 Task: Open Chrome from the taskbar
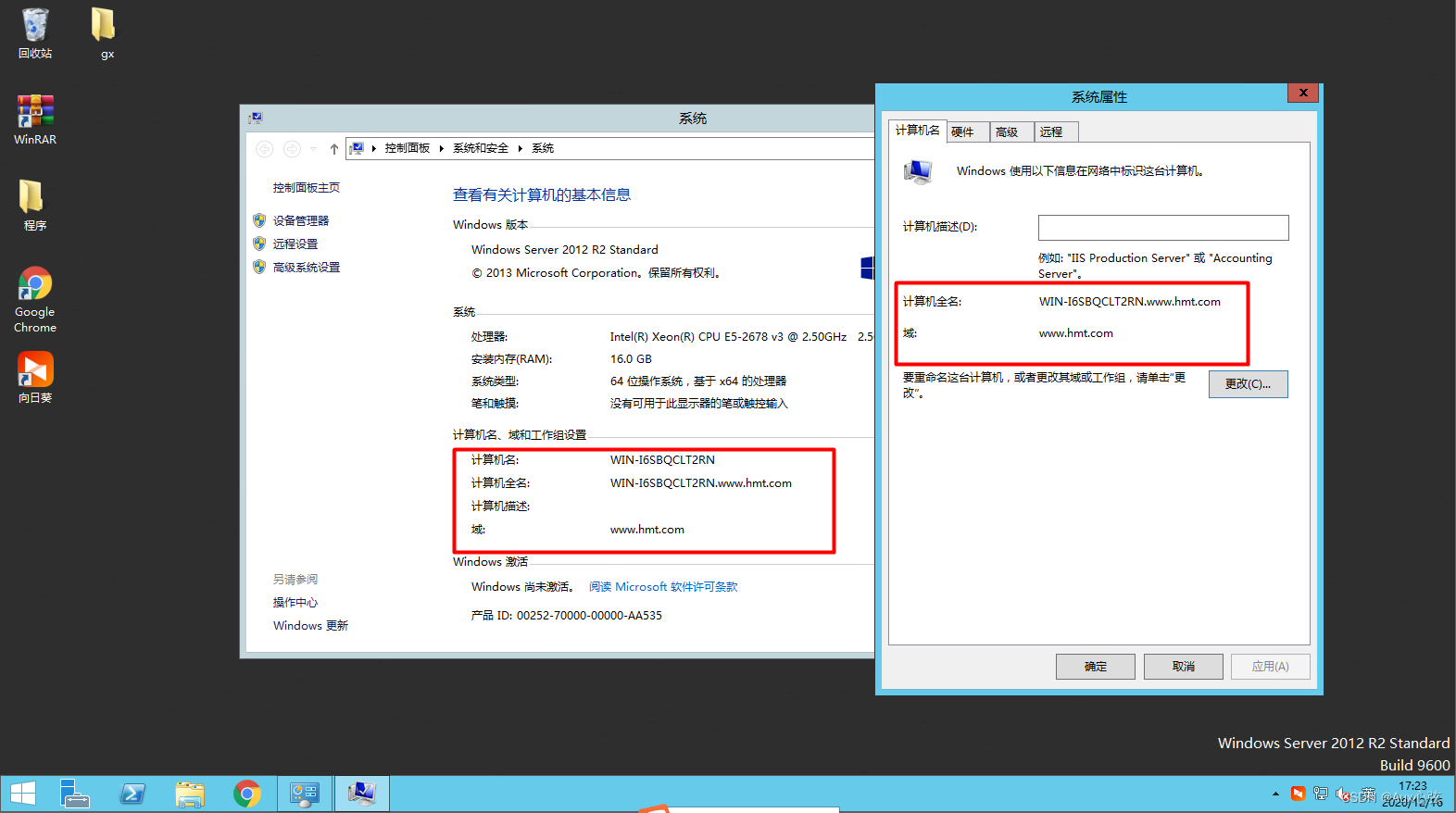[247, 794]
